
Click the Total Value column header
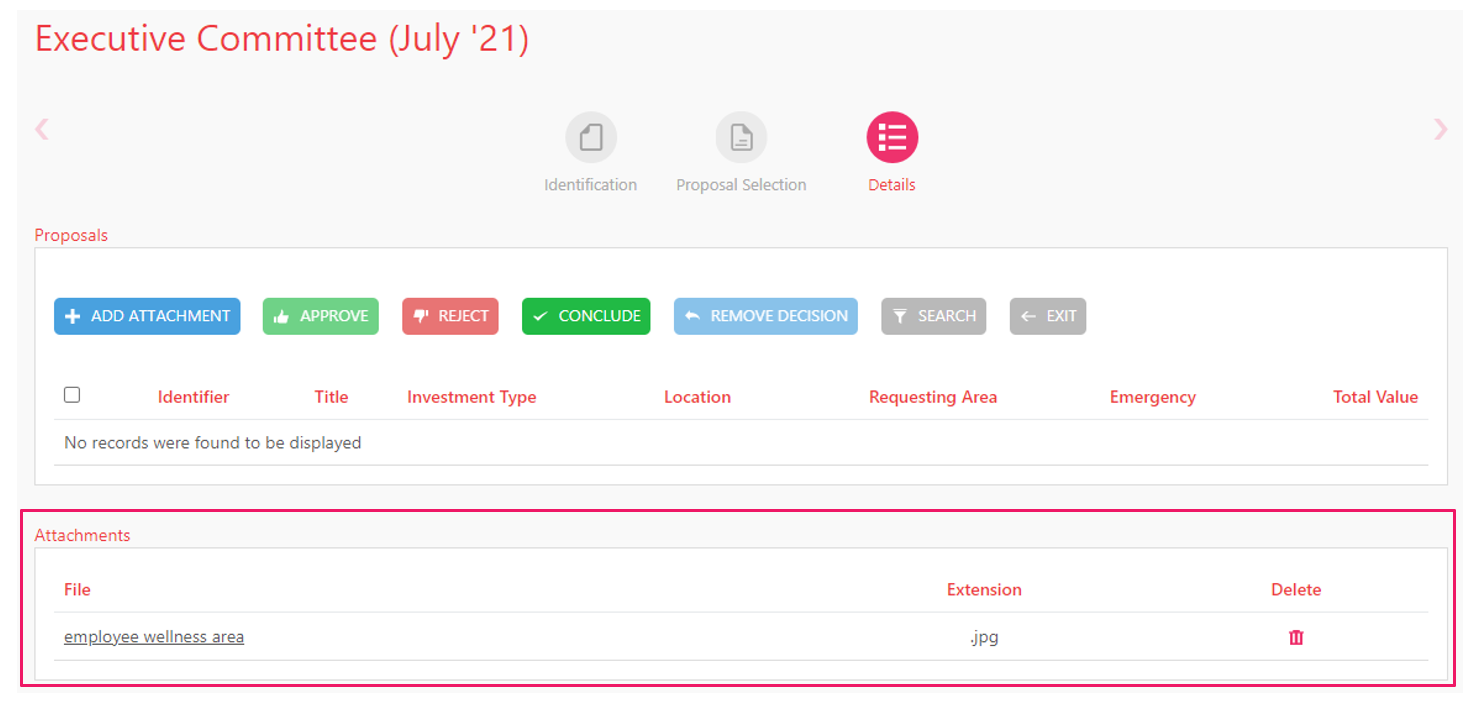coord(1376,397)
